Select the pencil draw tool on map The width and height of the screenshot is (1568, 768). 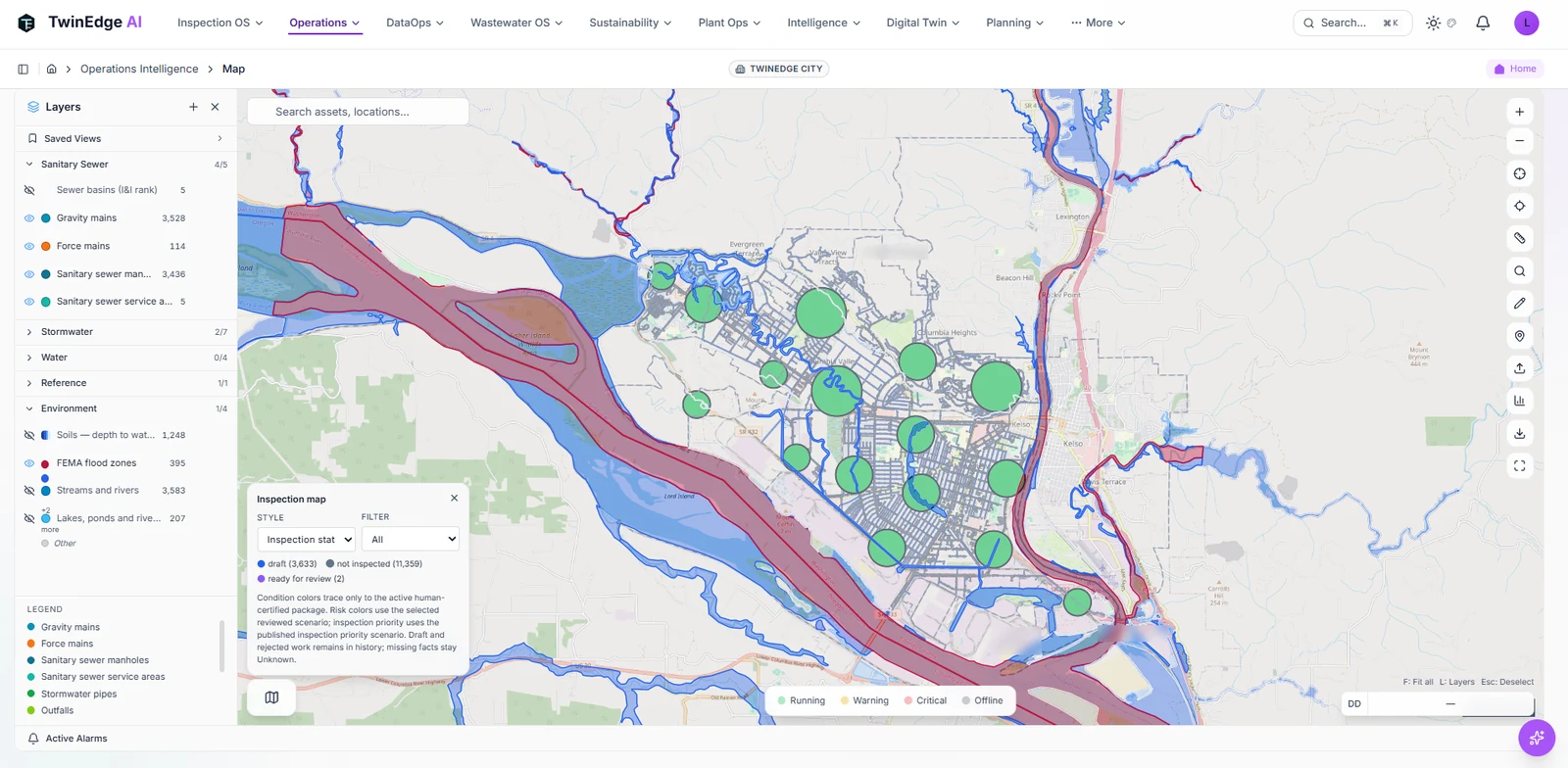tap(1519, 304)
